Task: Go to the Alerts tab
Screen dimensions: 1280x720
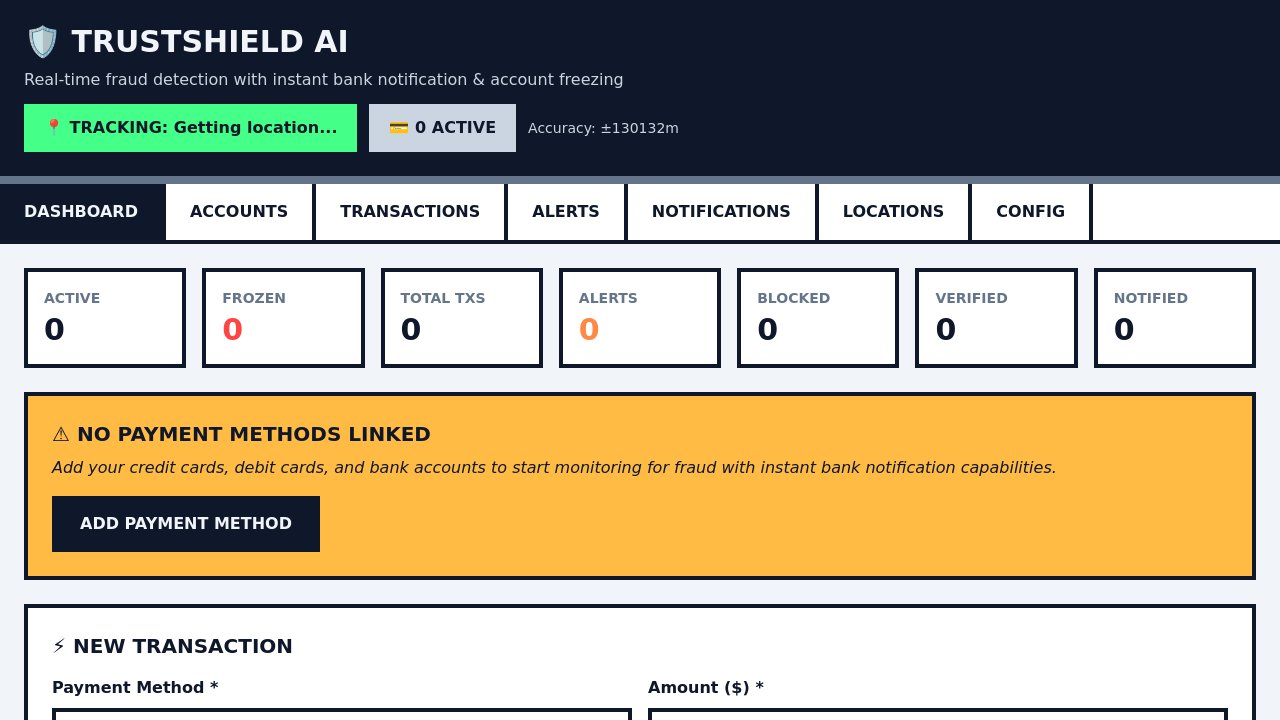Action: 566,212
